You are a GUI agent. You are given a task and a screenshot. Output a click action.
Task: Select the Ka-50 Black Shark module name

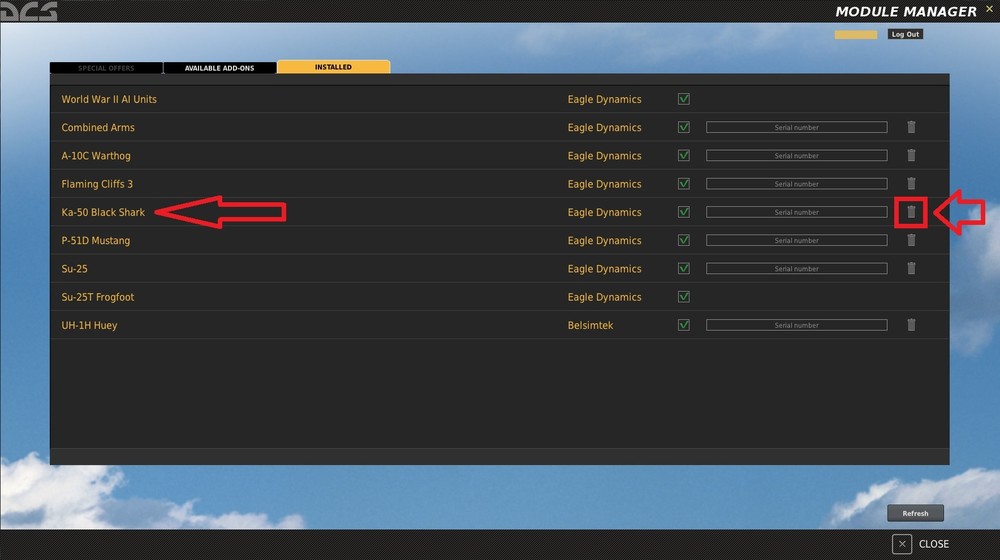click(103, 212)
